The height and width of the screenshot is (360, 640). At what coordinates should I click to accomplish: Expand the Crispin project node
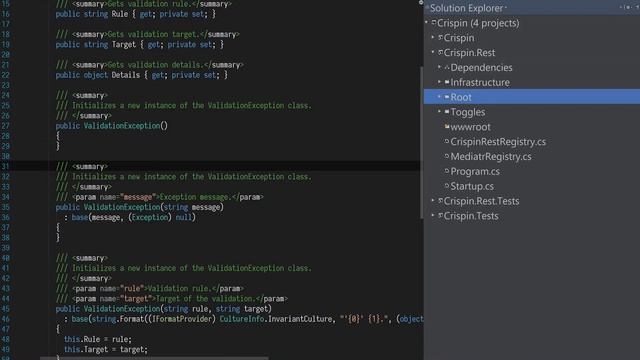click(433, 37)
